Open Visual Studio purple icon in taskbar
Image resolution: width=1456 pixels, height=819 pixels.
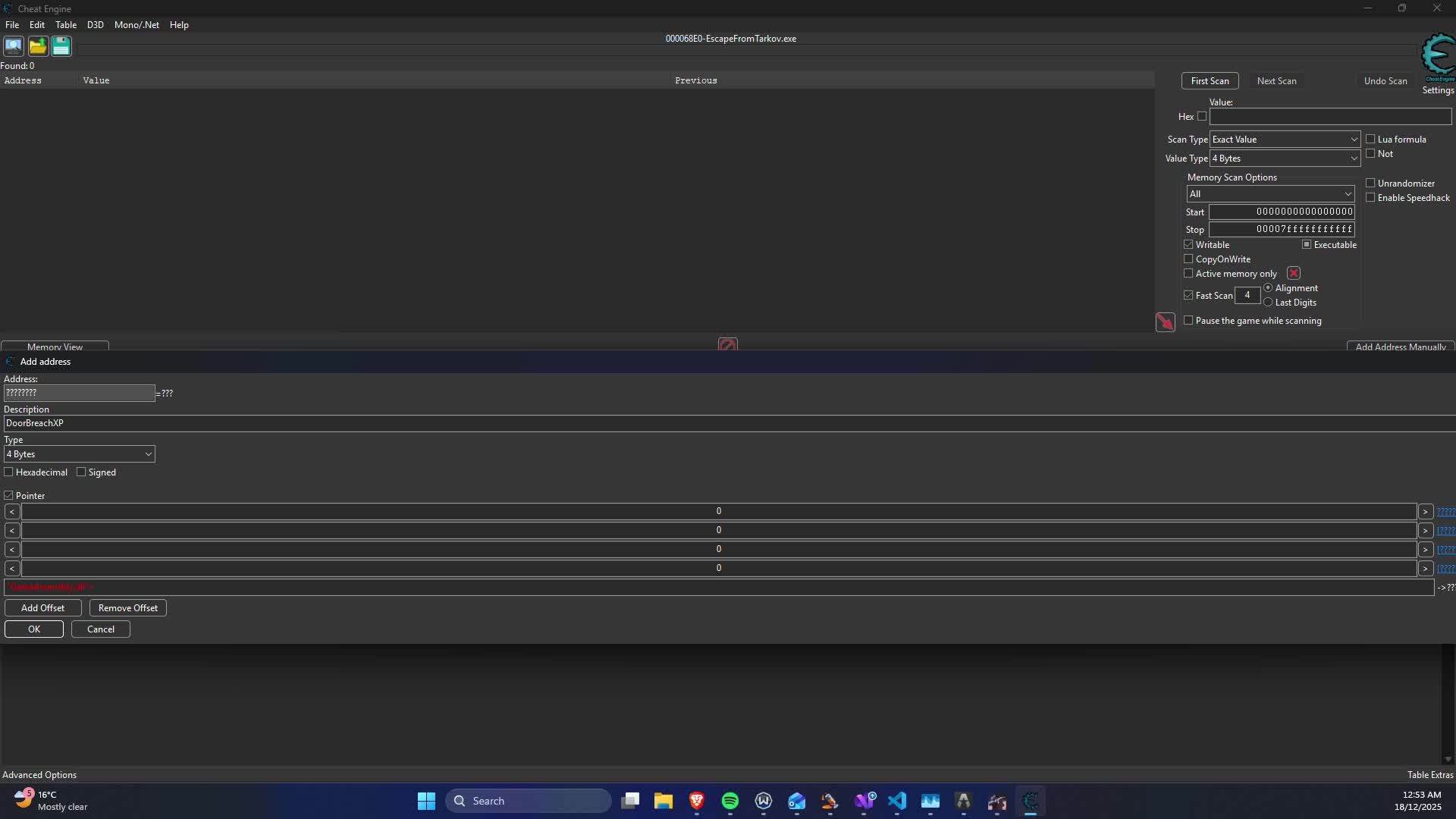[864, 801]
